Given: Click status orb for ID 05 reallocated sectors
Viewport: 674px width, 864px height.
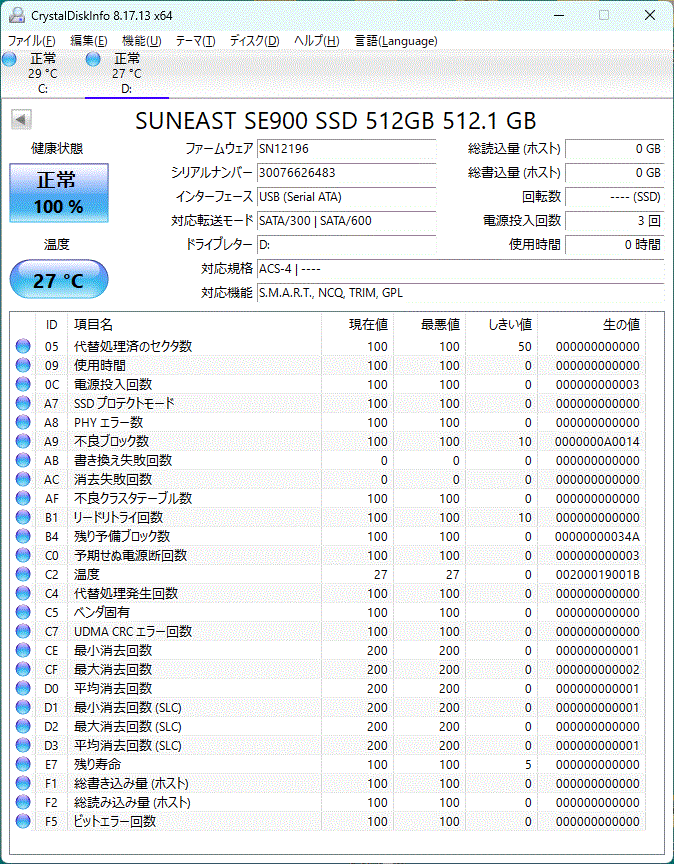Looking at the screenshot, I should (x=23, y=346).
